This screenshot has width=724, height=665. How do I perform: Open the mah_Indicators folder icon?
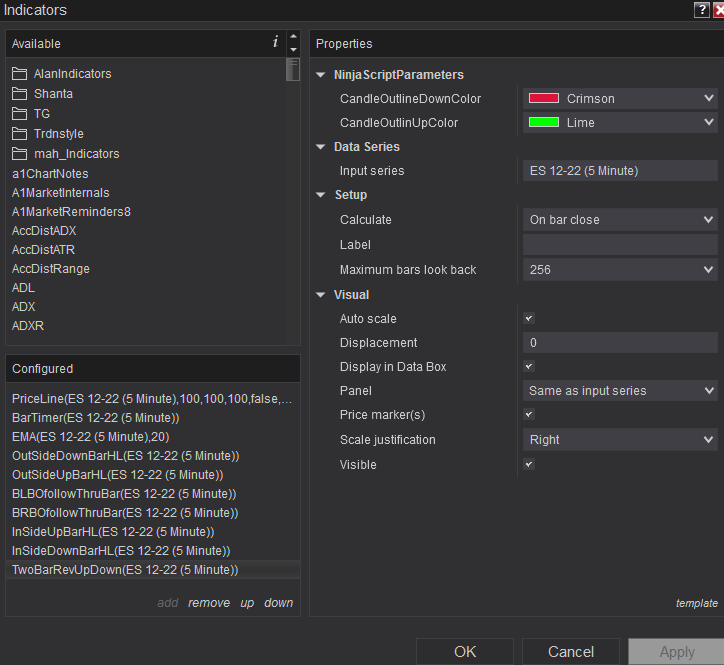point(19,153)
